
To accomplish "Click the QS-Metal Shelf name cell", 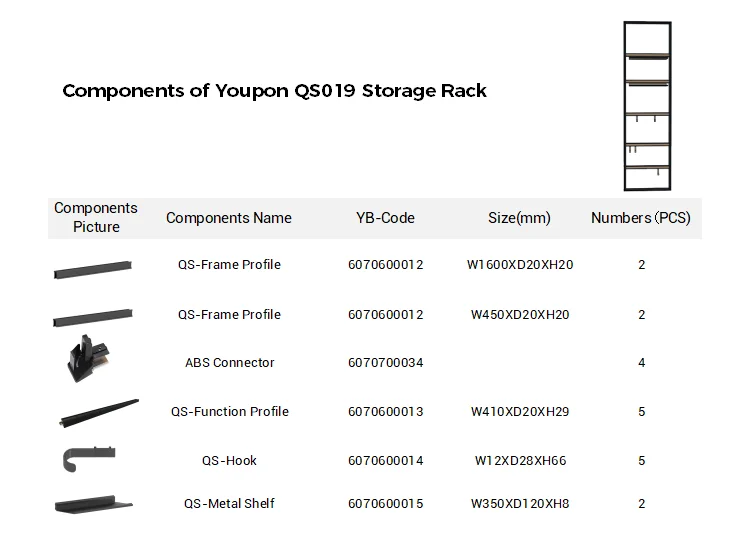I will pyautogui.click(x=229, y=503).
